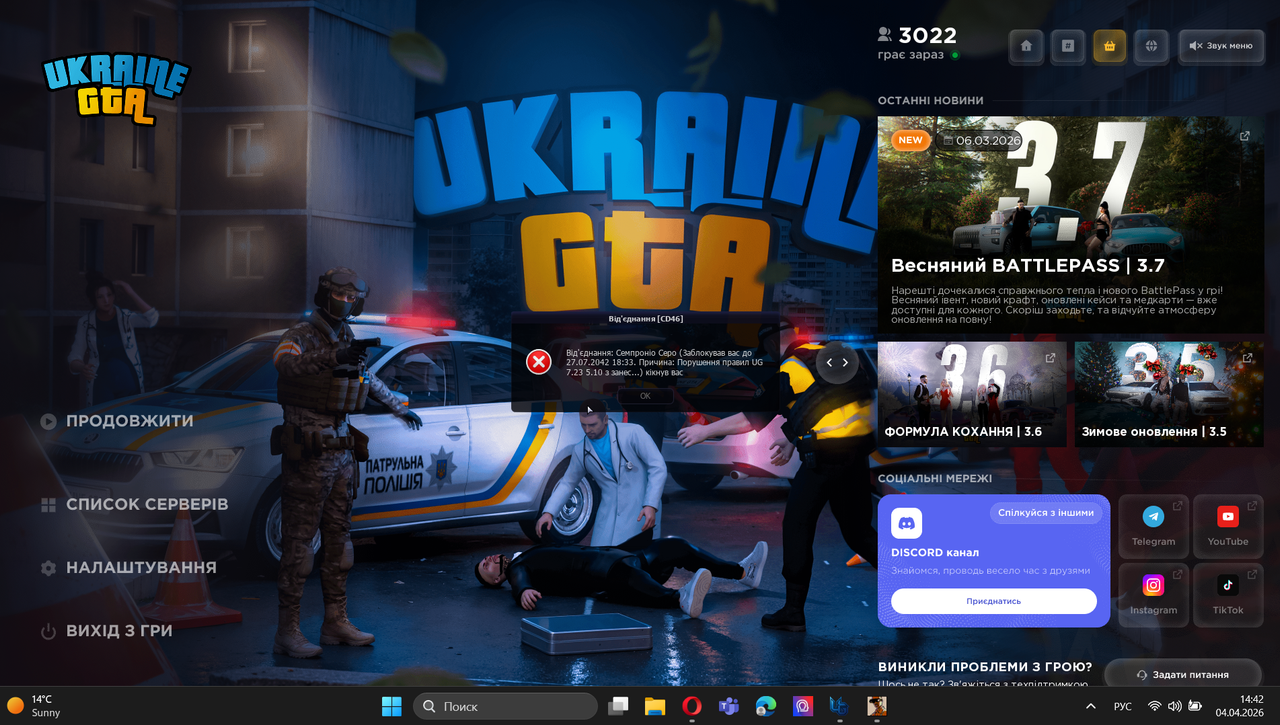
Task: Open the Instagram social link
Action: click(1153, 595)
